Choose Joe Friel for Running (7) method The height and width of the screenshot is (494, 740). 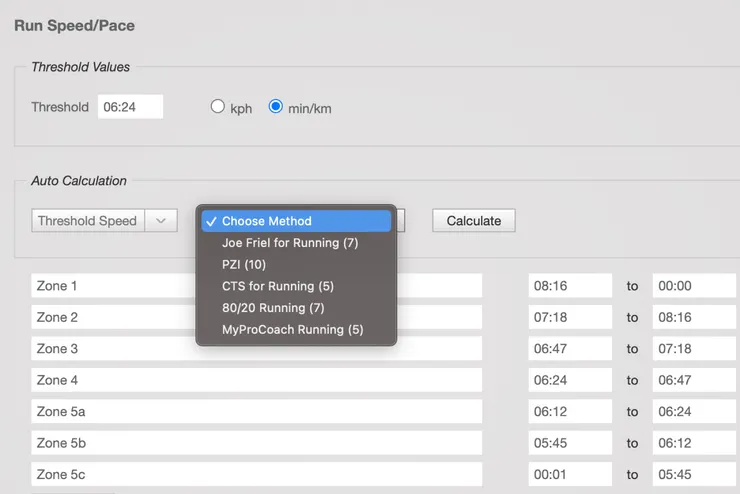(x=296, y=243)
